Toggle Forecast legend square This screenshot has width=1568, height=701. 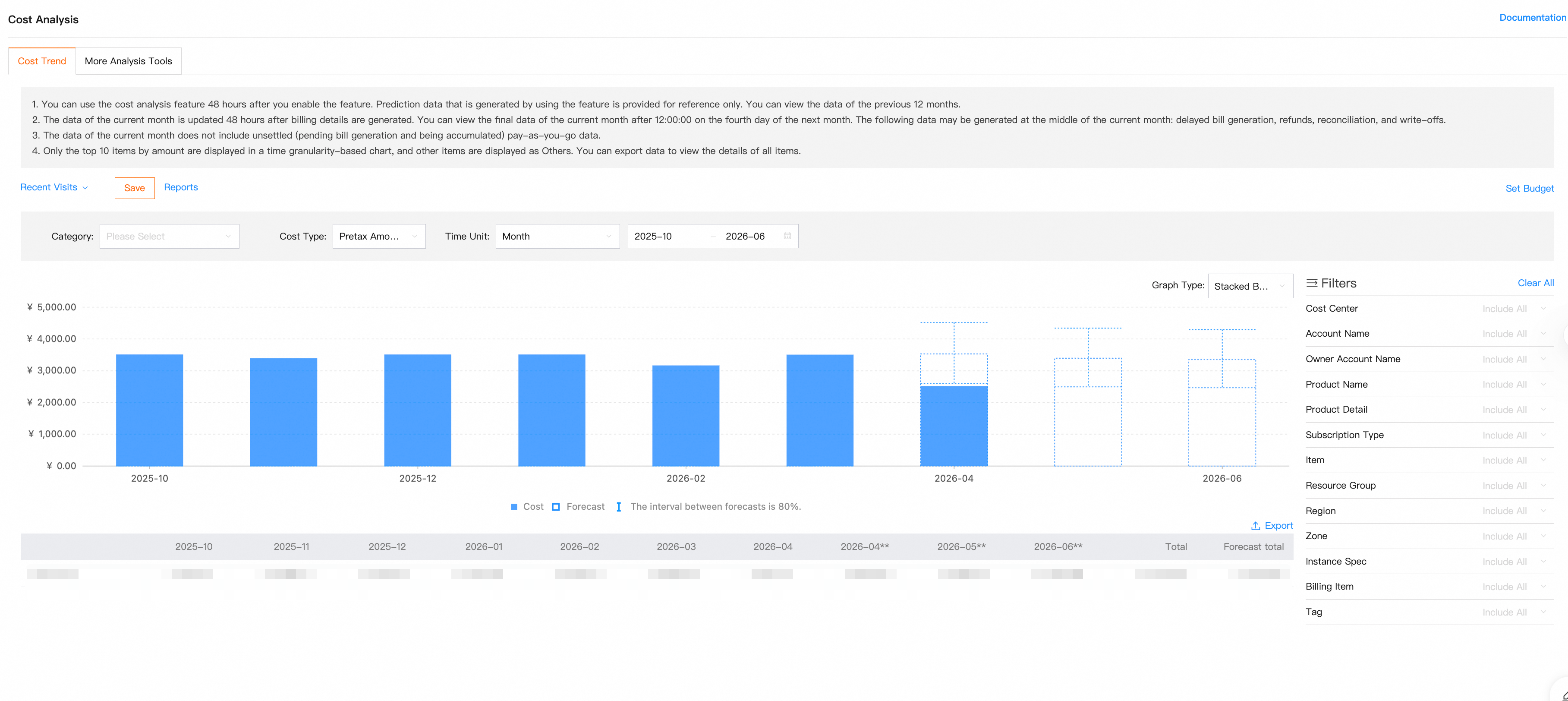coord(556,507)
